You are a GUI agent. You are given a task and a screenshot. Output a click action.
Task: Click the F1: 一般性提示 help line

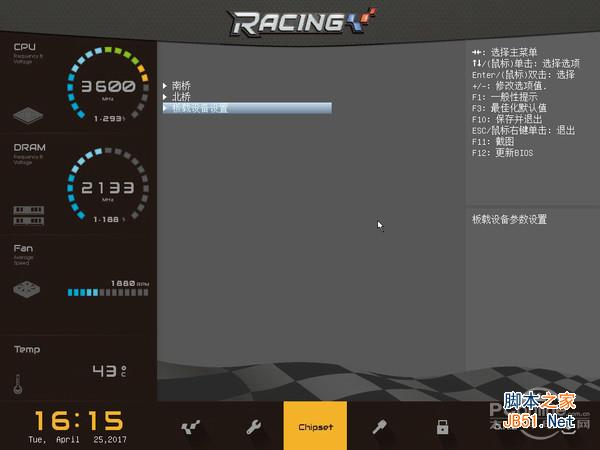point(504,97)
